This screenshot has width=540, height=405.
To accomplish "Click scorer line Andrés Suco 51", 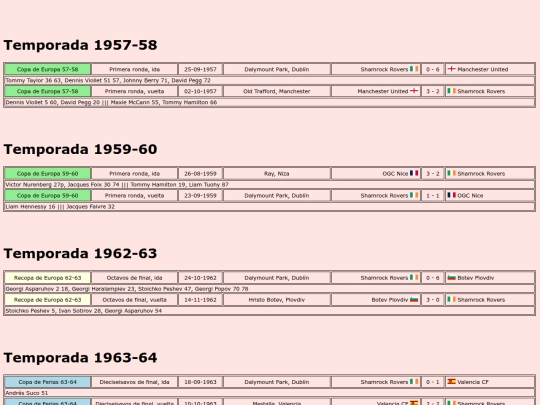I will (269, 393).
